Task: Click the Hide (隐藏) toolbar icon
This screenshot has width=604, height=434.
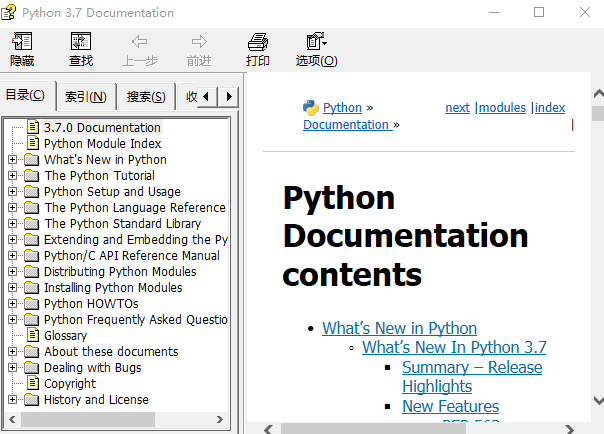Action: (22, 42)
